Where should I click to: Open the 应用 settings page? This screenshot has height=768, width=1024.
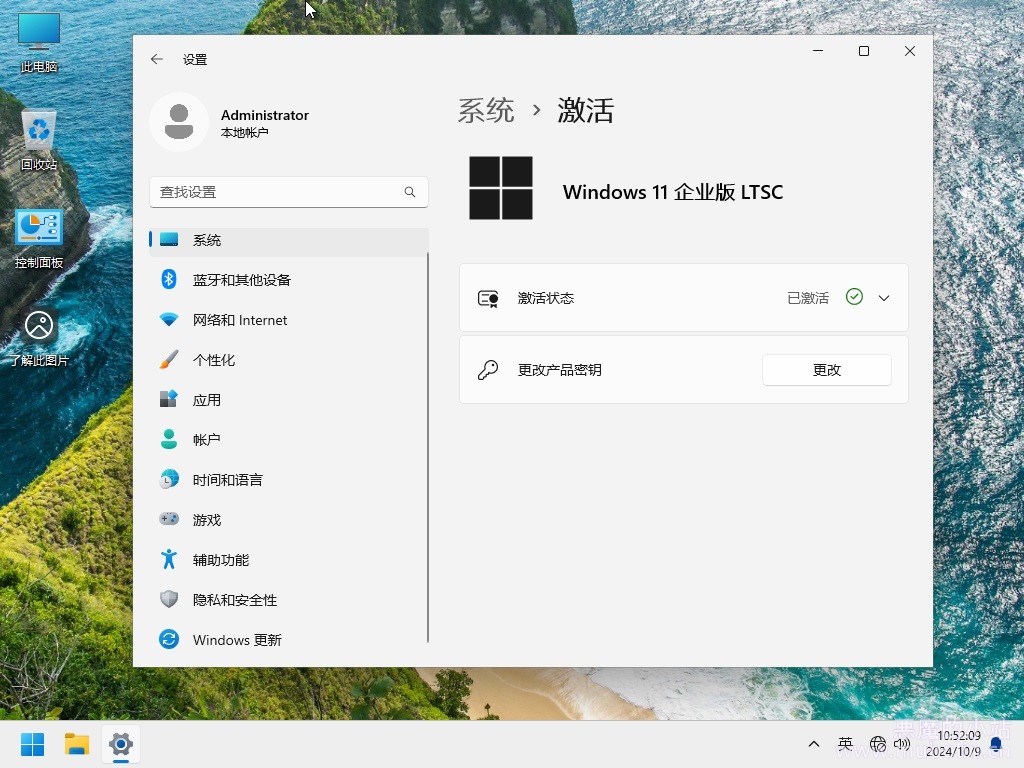pyautogui.click(x=289, y=400)
